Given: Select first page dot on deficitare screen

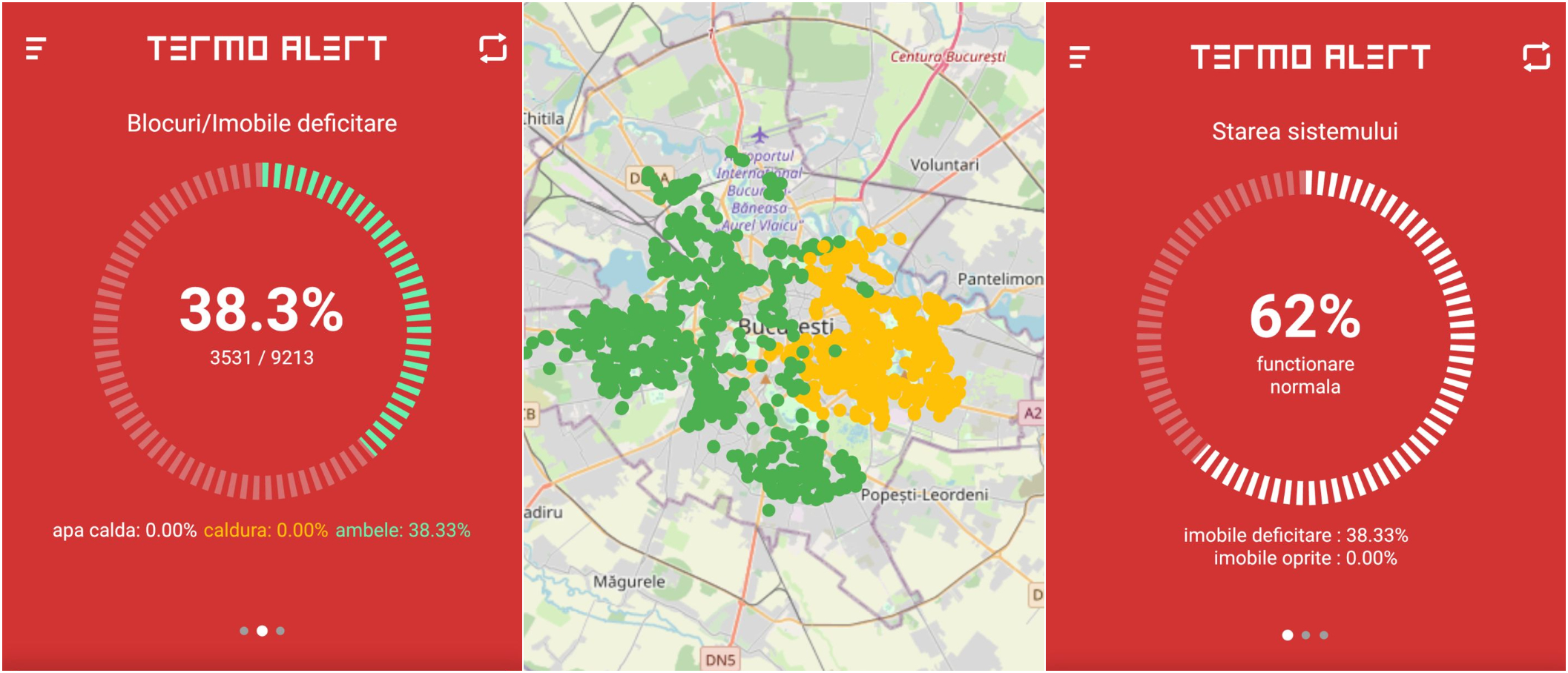Looking at the screenshot, I should tap(244, 631).
